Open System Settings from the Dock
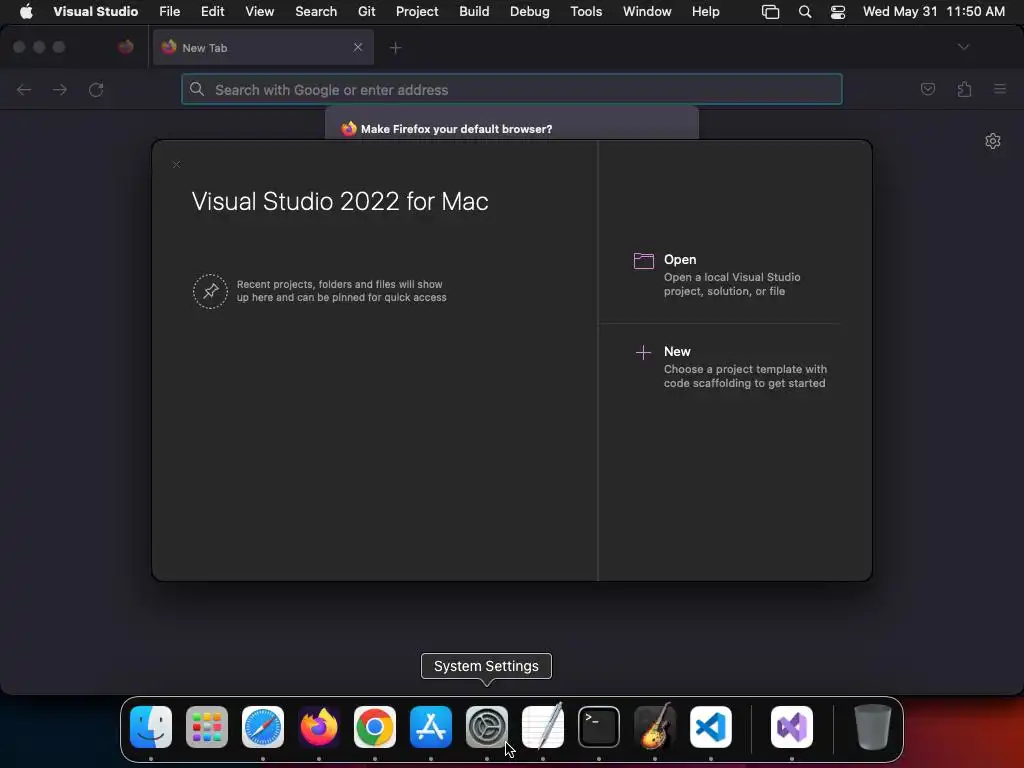The width and height of the screenshot is (1024, 768). tap(487, 727)
